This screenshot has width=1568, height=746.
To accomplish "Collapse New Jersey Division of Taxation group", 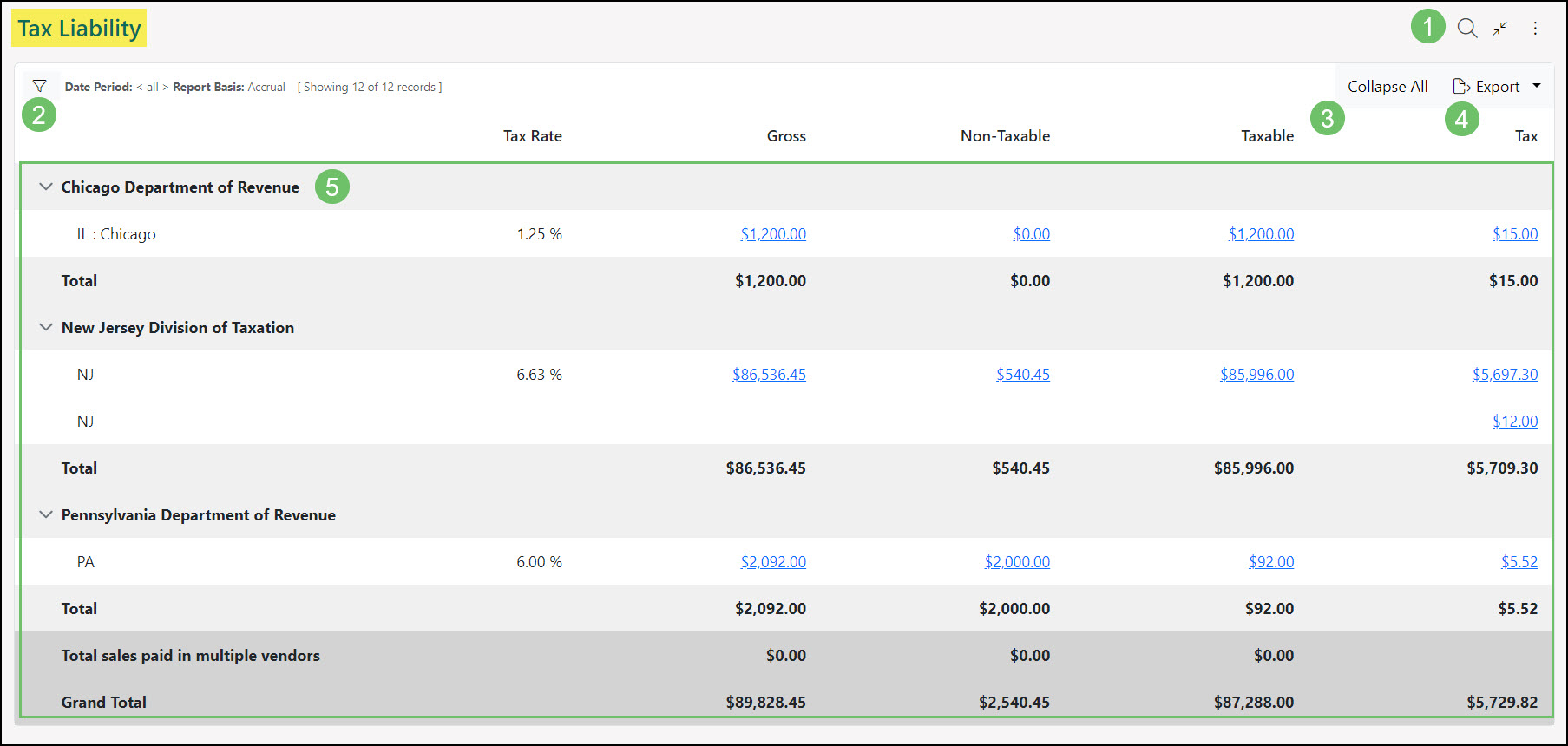I will [46, 327].
